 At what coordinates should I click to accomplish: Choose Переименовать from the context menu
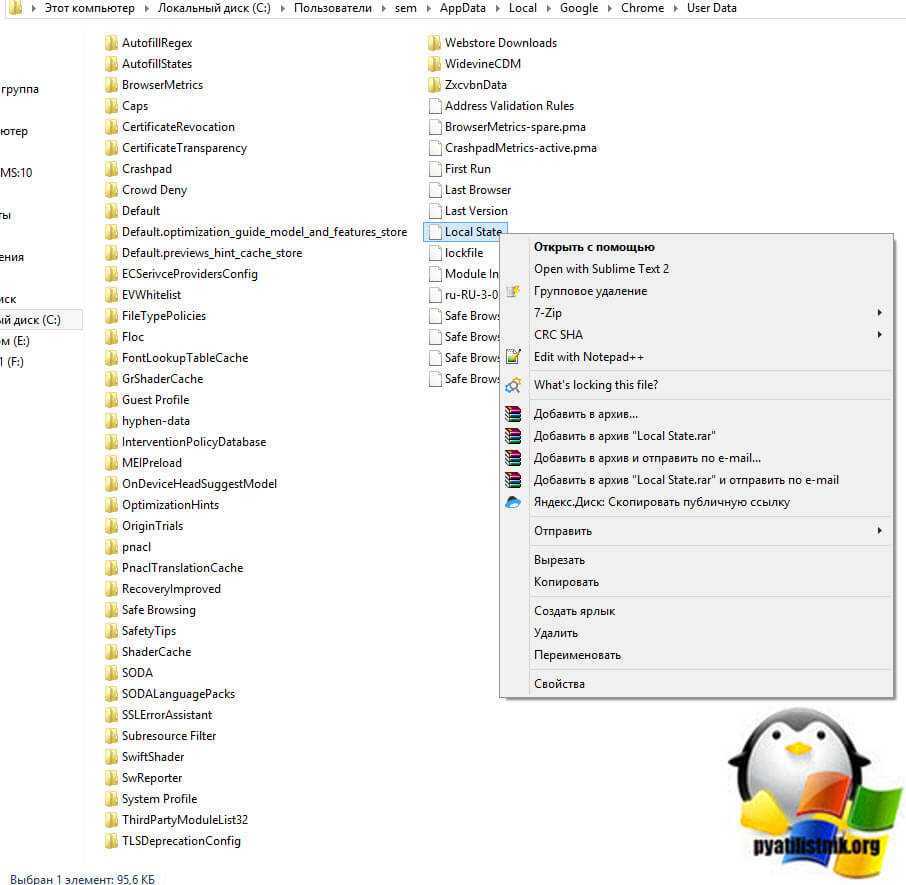(577, 655)
